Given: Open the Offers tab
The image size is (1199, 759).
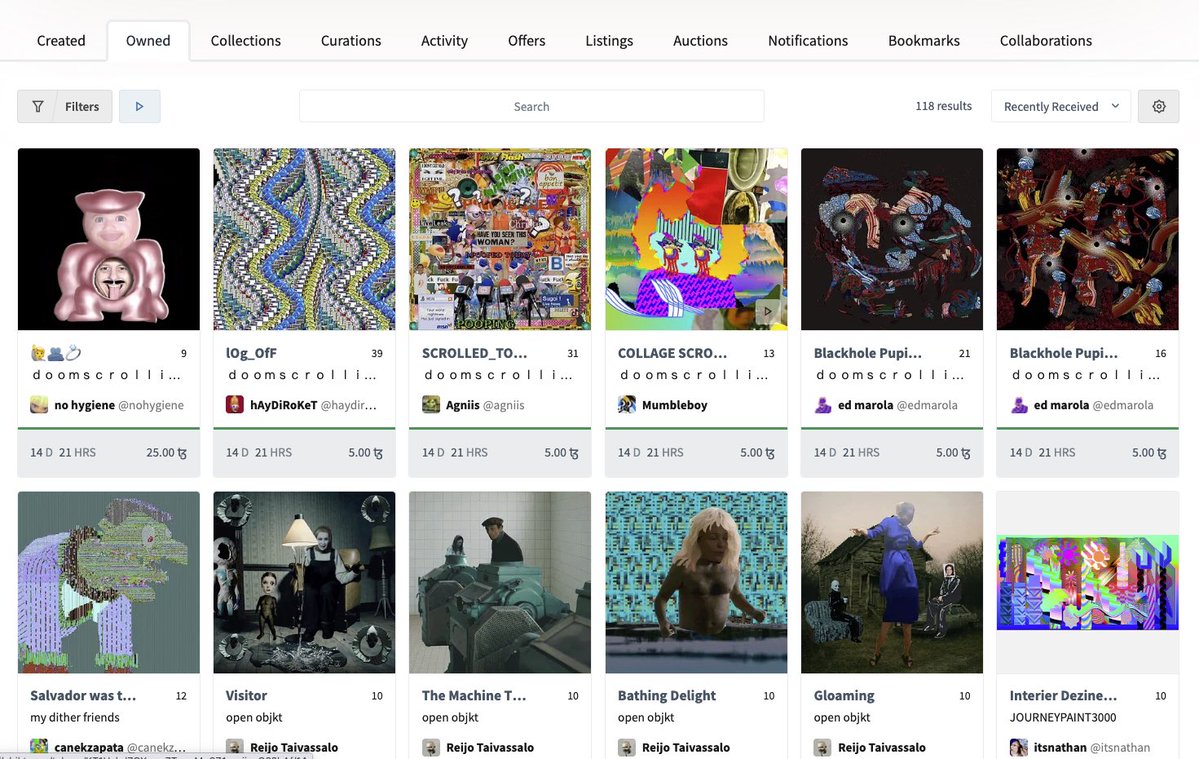Looking at the screenshot, I should pyautogui.click(x=527, y=41).
